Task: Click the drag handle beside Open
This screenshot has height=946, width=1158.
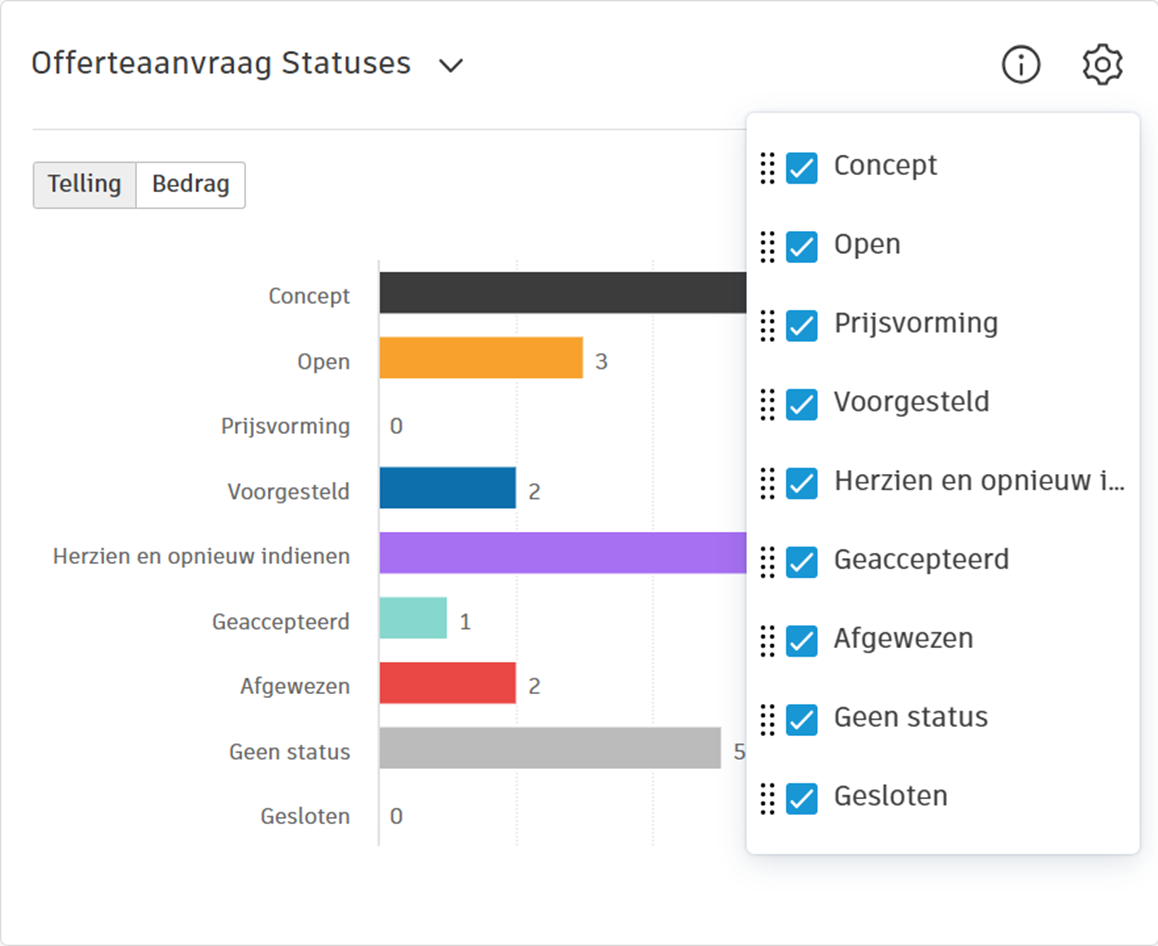Action: click(x=768, y=247)
